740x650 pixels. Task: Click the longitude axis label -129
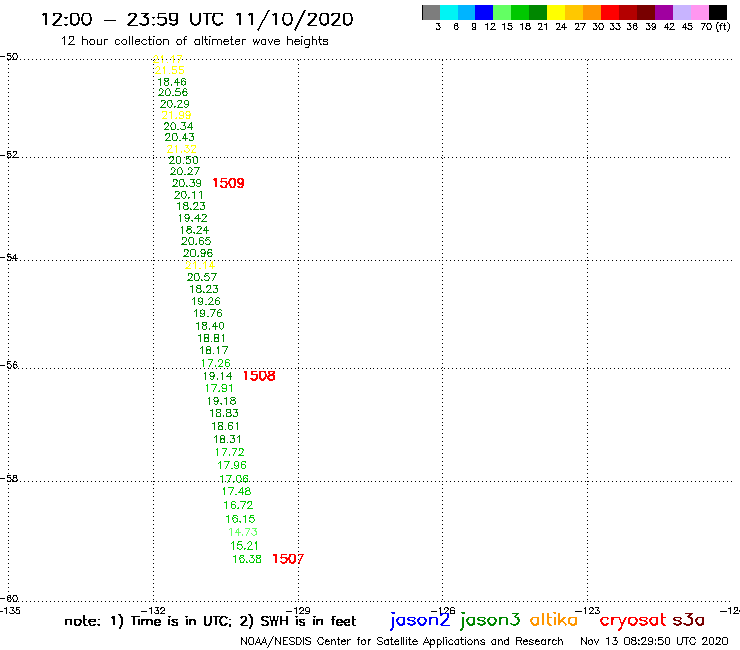click(x=298, y=611)
